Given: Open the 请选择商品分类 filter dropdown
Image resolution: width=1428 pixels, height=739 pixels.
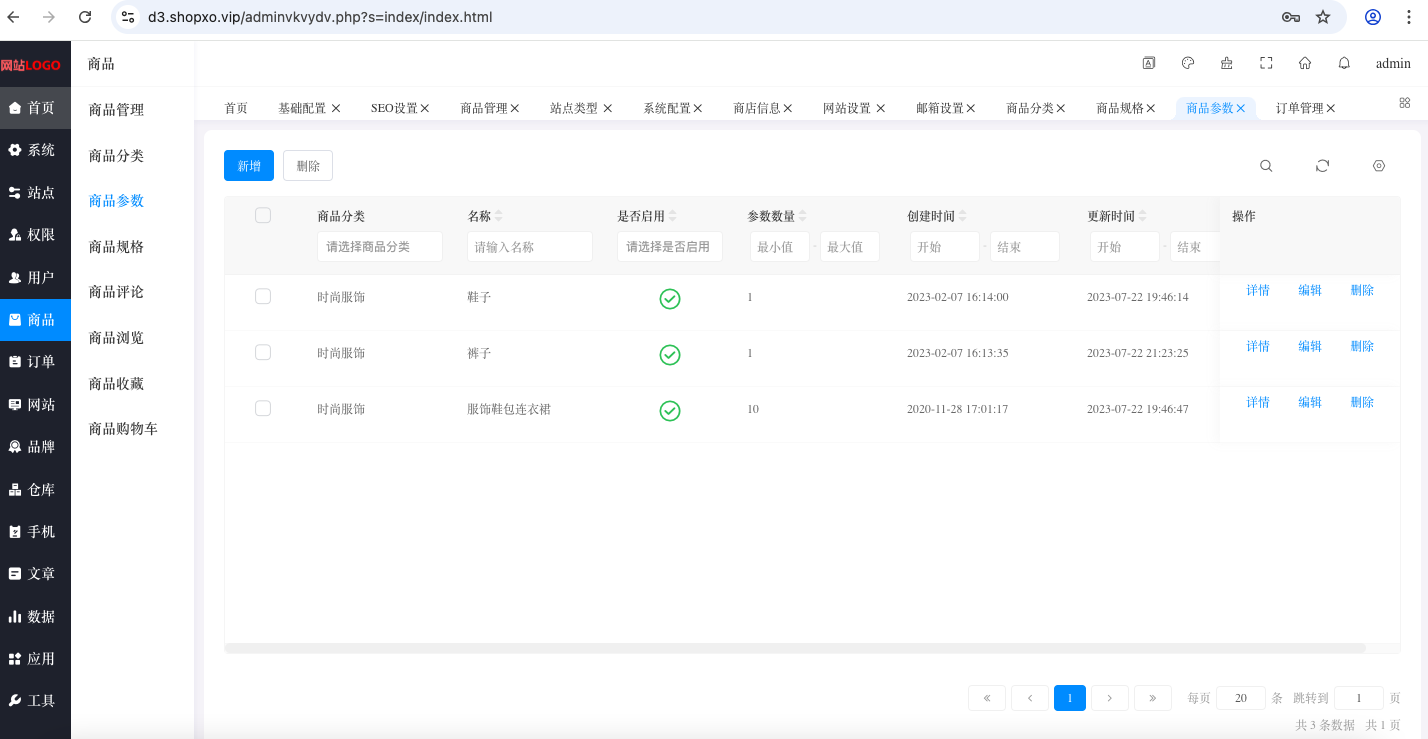Looking at the screenshot, I should pyautogui.click(x=380, y=247).
